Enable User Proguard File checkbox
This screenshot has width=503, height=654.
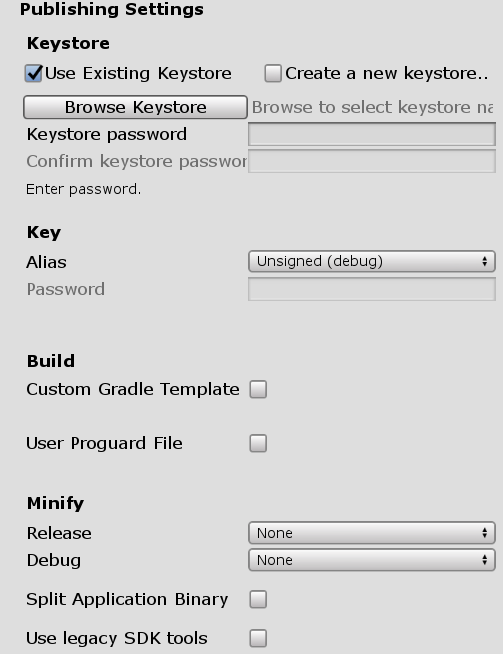[258, 443]
